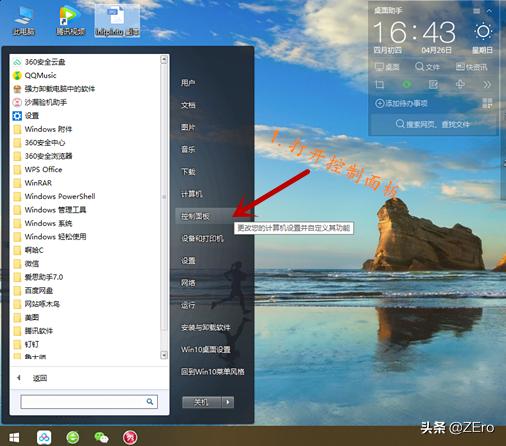Expand the 钉钉 folder
The width and height of the screenshot is (506, 446).
point(26,344)
